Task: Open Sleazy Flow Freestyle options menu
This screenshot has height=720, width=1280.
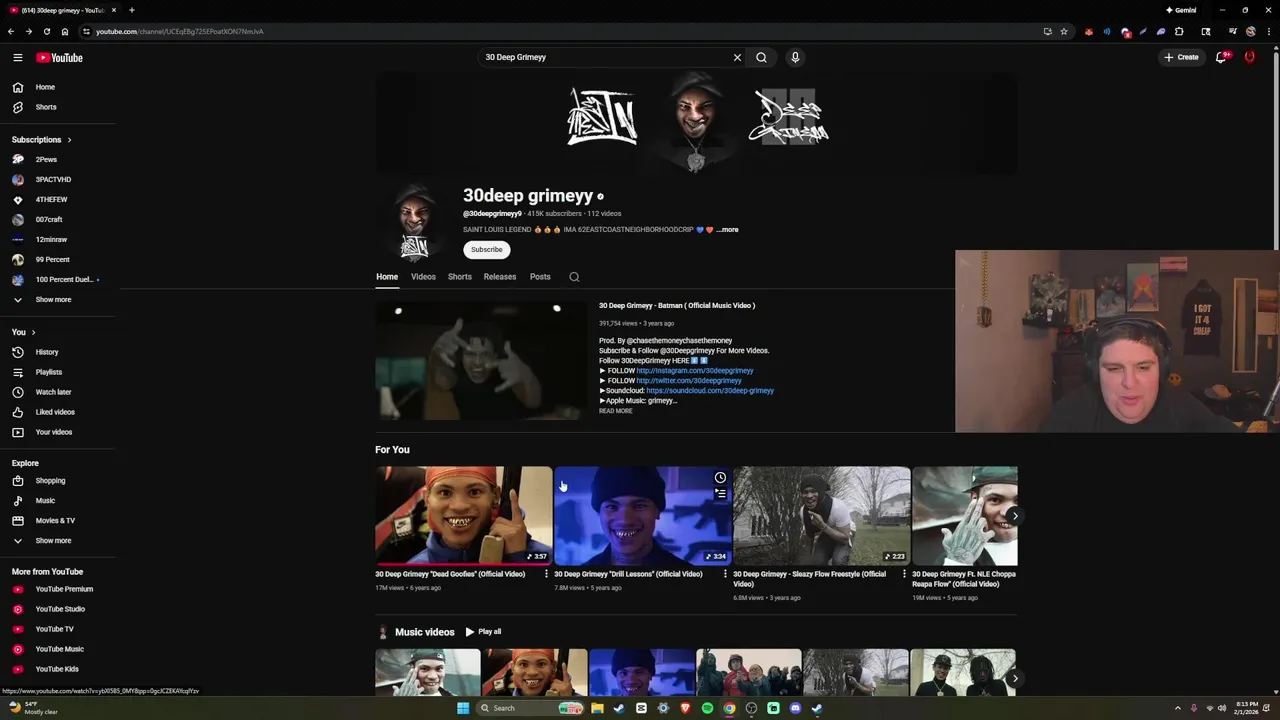Action: pos(904,574)
